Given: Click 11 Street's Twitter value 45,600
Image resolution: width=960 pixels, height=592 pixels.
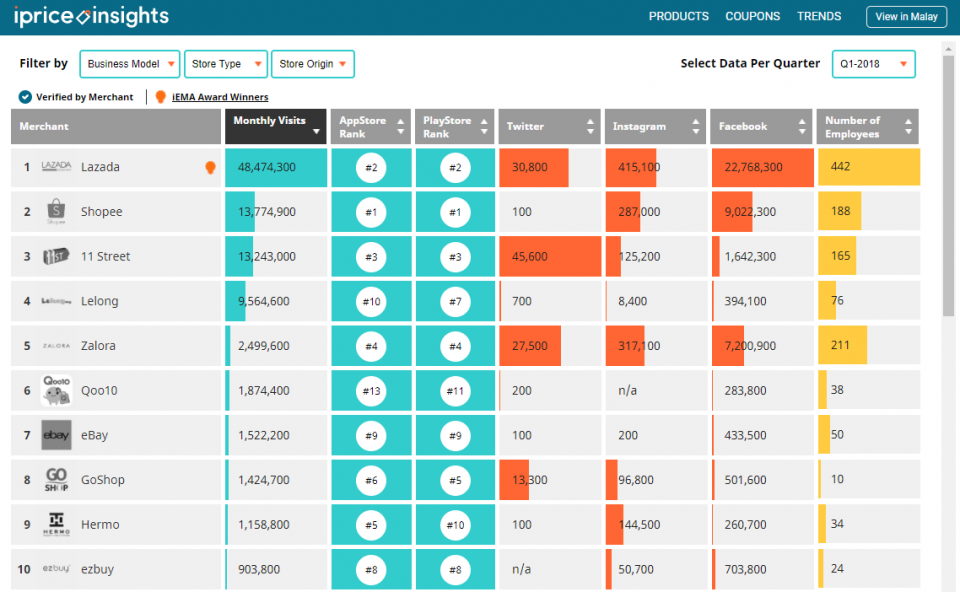Looking at the screenshot, I should 530,257.
